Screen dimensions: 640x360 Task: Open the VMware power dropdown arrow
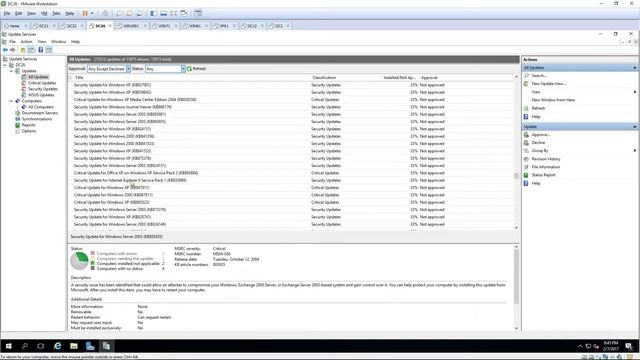(x=92, y=13)
